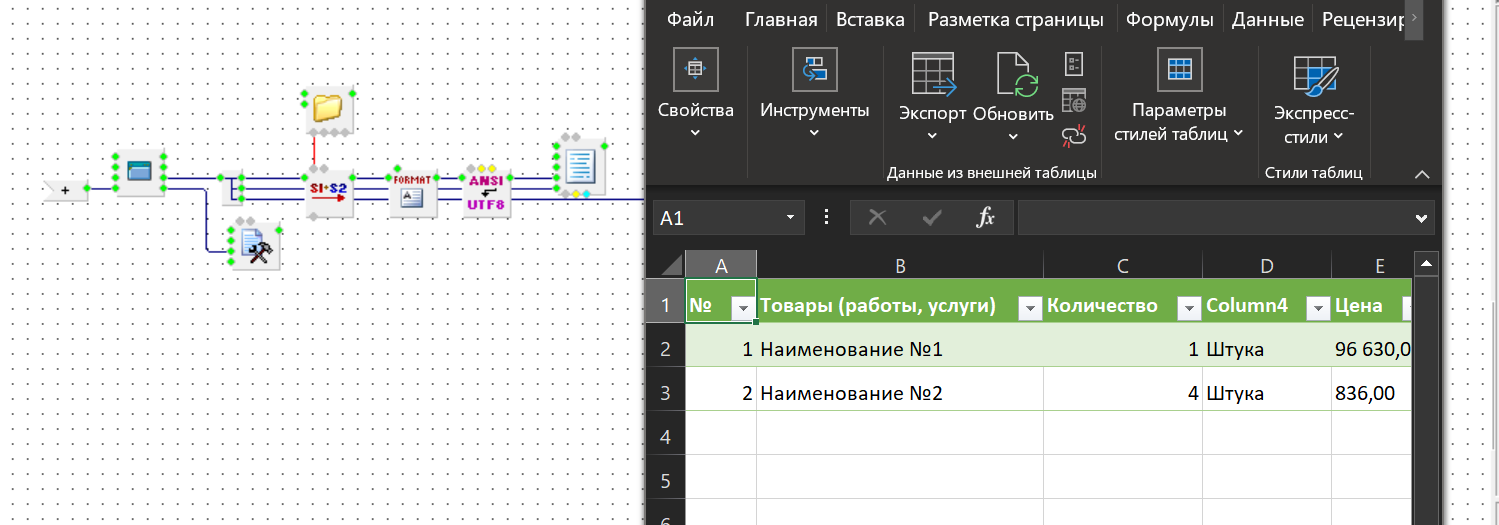Click the unlink table small ribbon icon
Screen dimensions: 1499x525
click(1074, 135)
